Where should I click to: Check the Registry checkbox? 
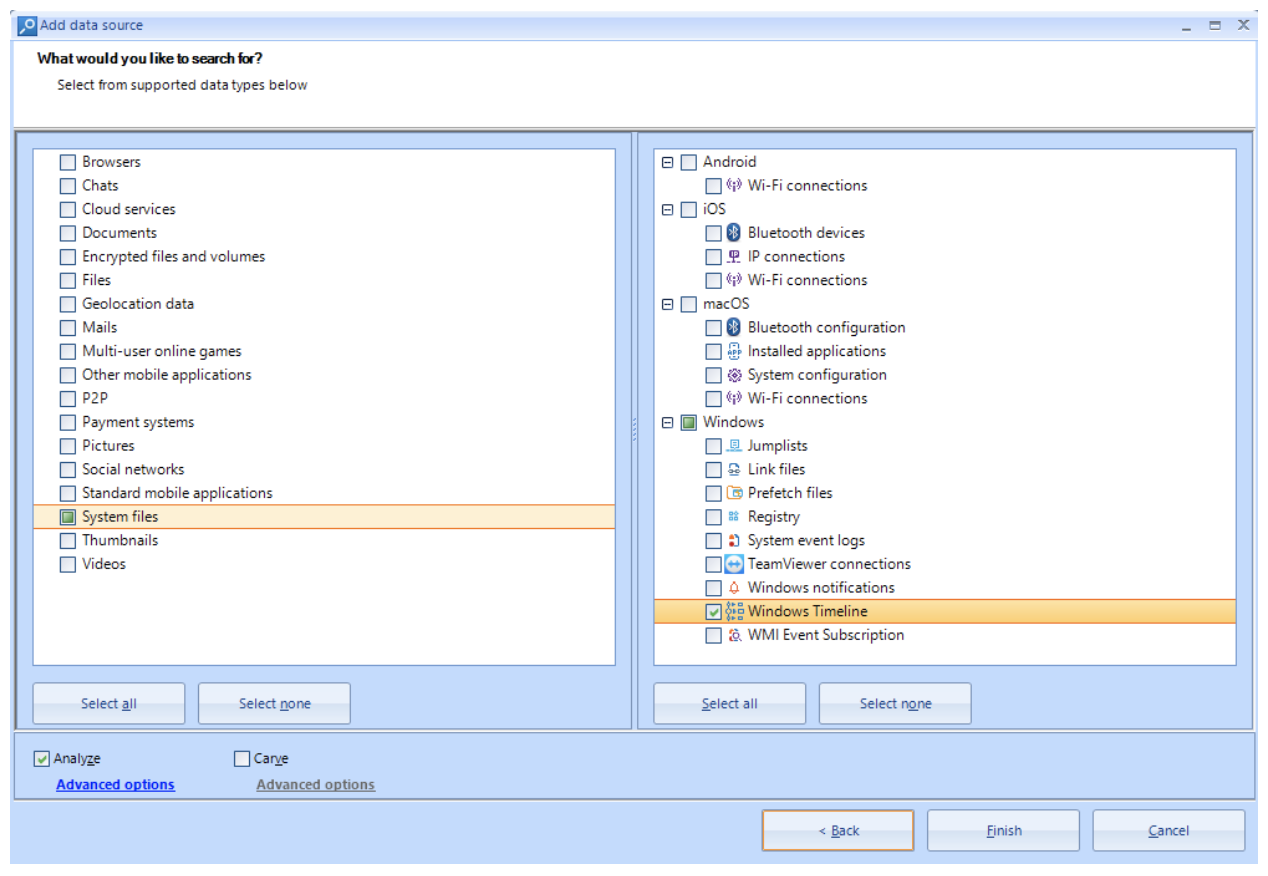click(x=713, y=517)
